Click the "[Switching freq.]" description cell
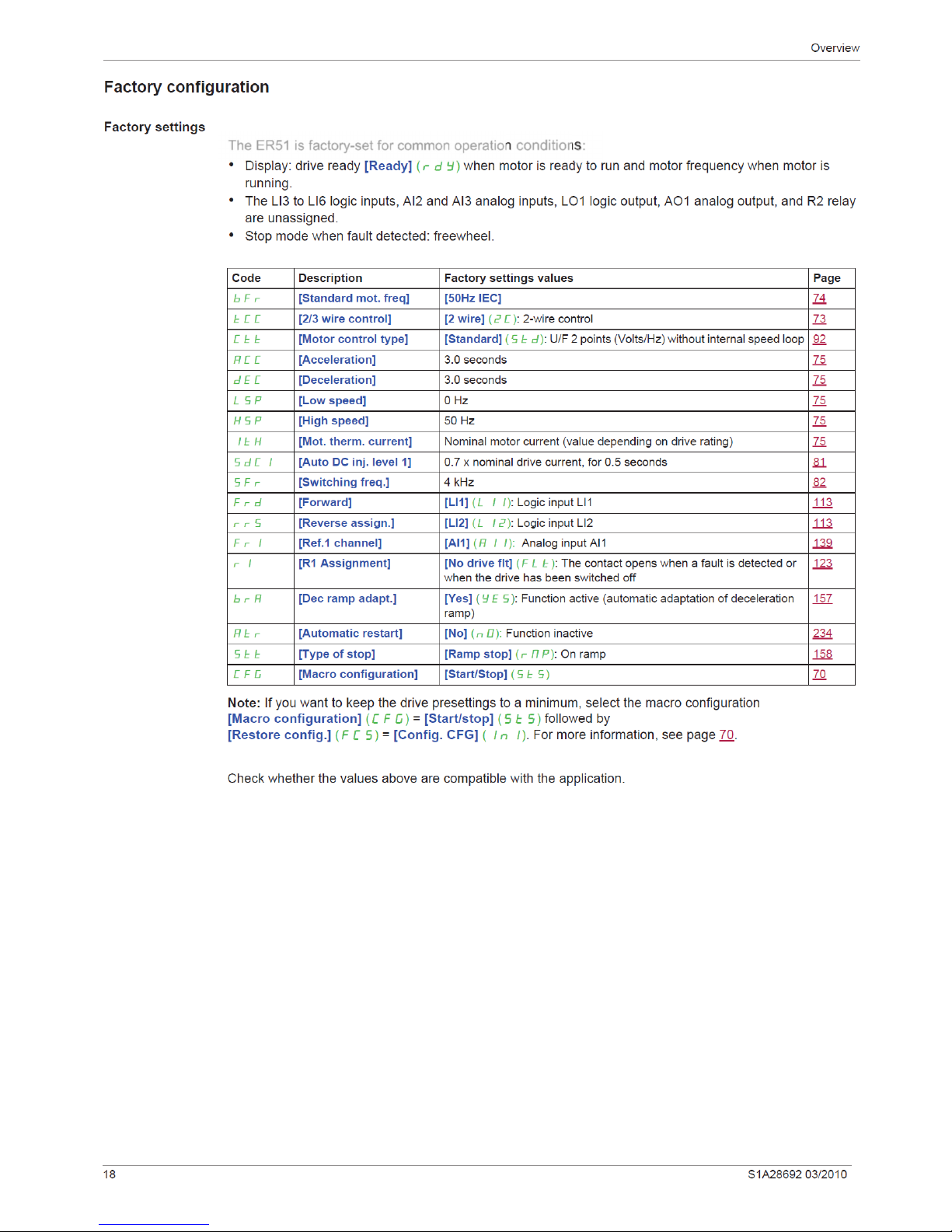This screenshot has width=952, height=1232. coord(344,482)
